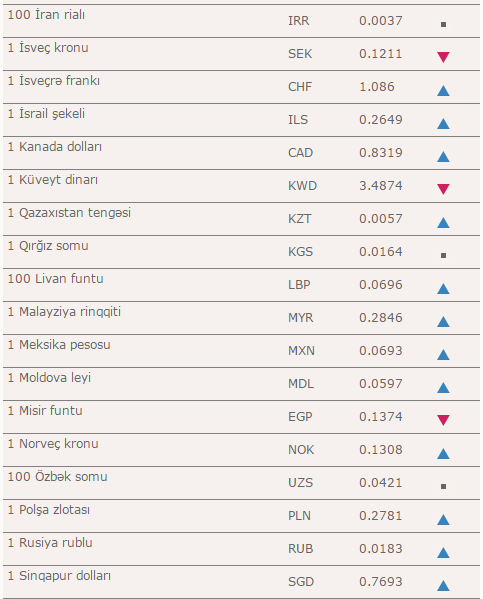Click the blue up arrow for CAD

(443, 157)
